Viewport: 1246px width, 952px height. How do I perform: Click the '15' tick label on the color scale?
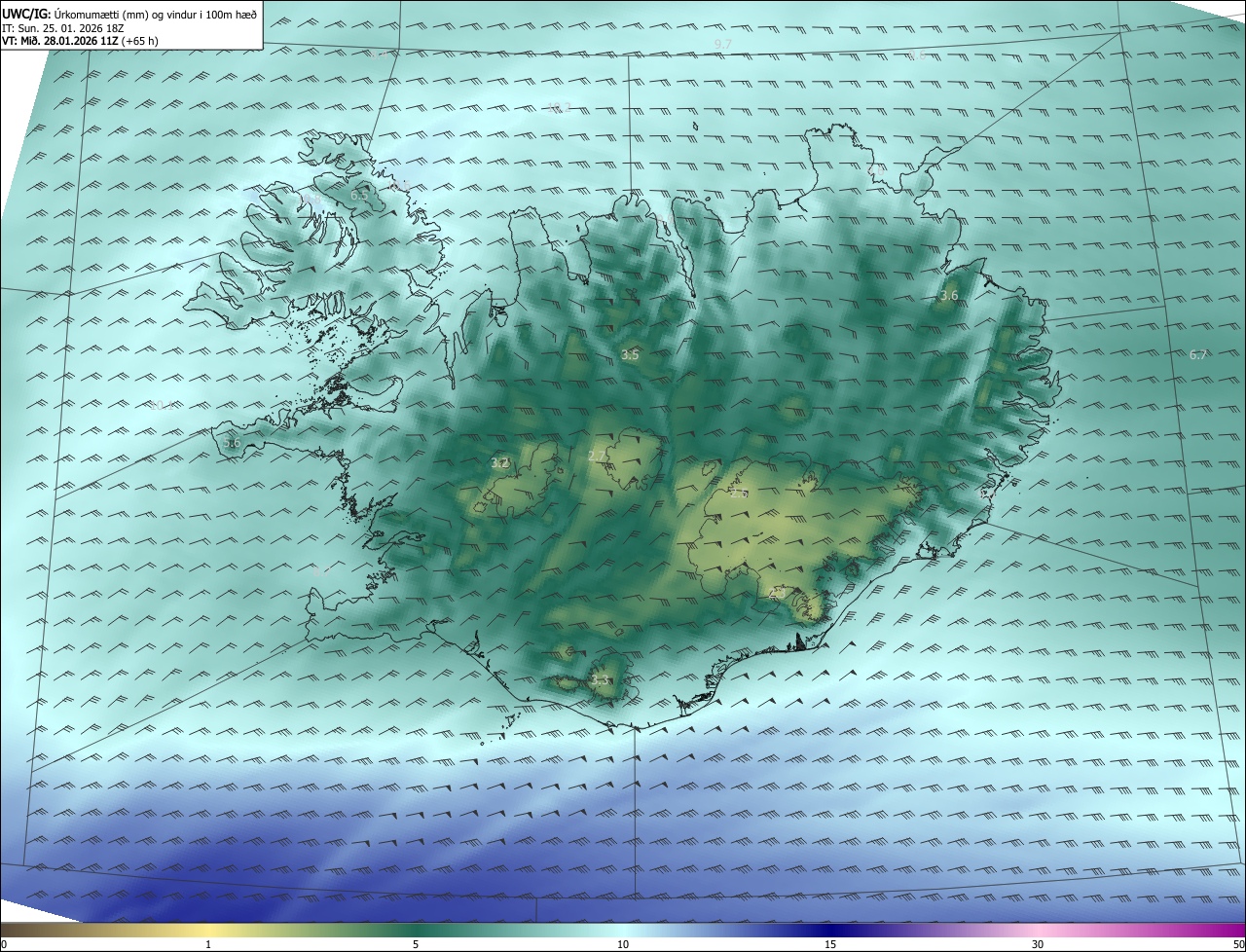click(x=830, y=944)
